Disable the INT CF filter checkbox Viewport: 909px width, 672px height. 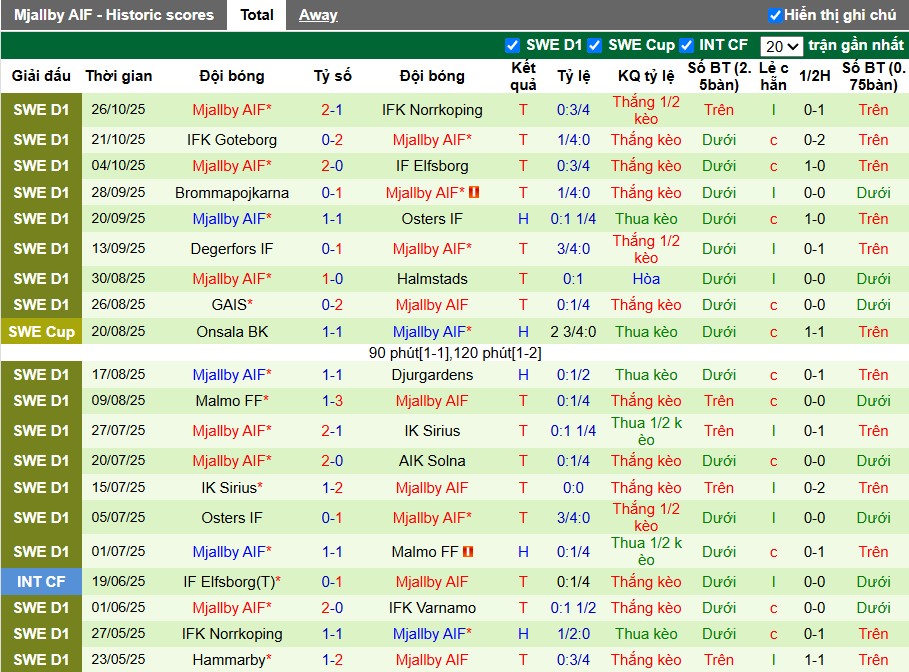pyautogui.click(x=687, y=45)
